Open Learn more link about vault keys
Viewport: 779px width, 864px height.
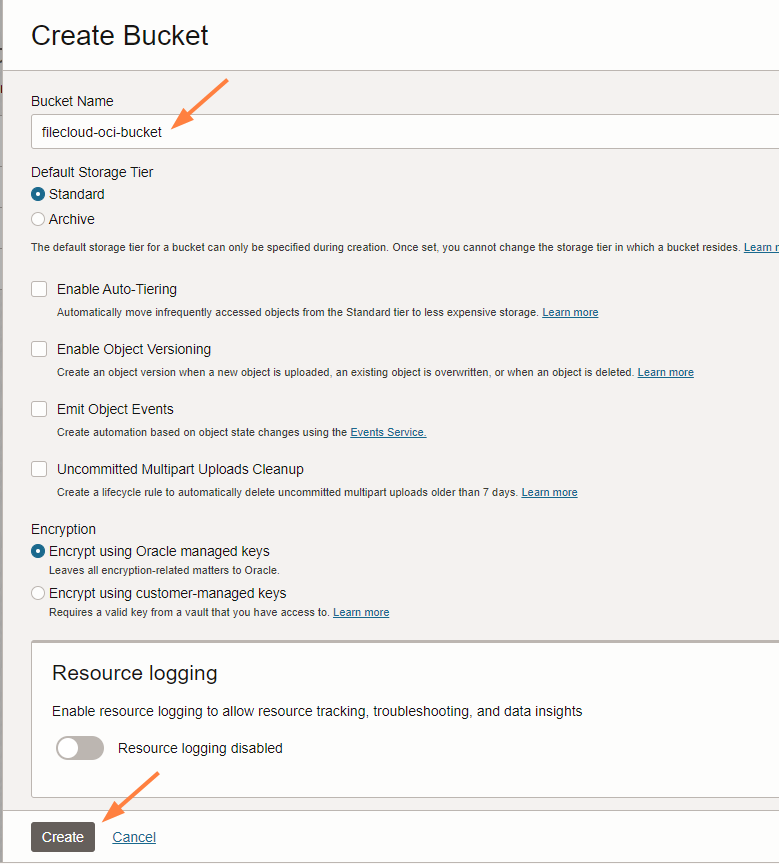361,612
